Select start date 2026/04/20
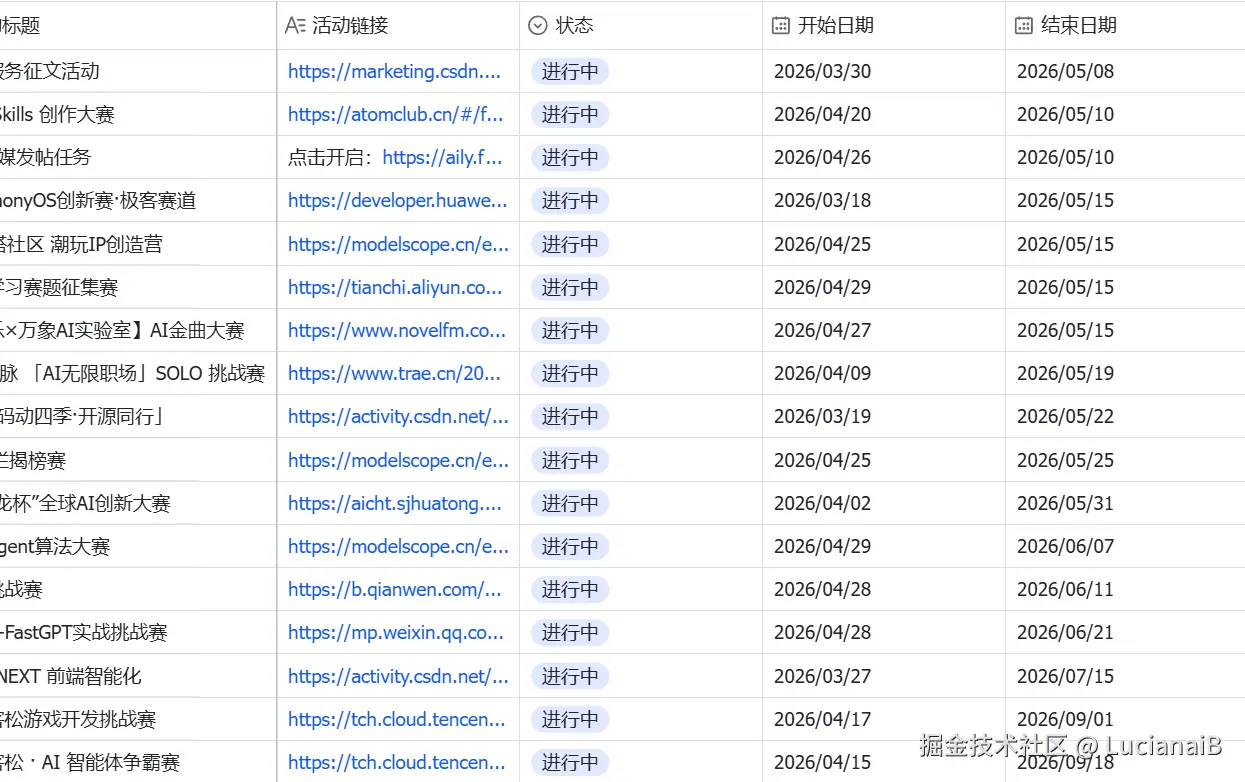Screen dimensions: 1245x782 (x=822, y=114)
